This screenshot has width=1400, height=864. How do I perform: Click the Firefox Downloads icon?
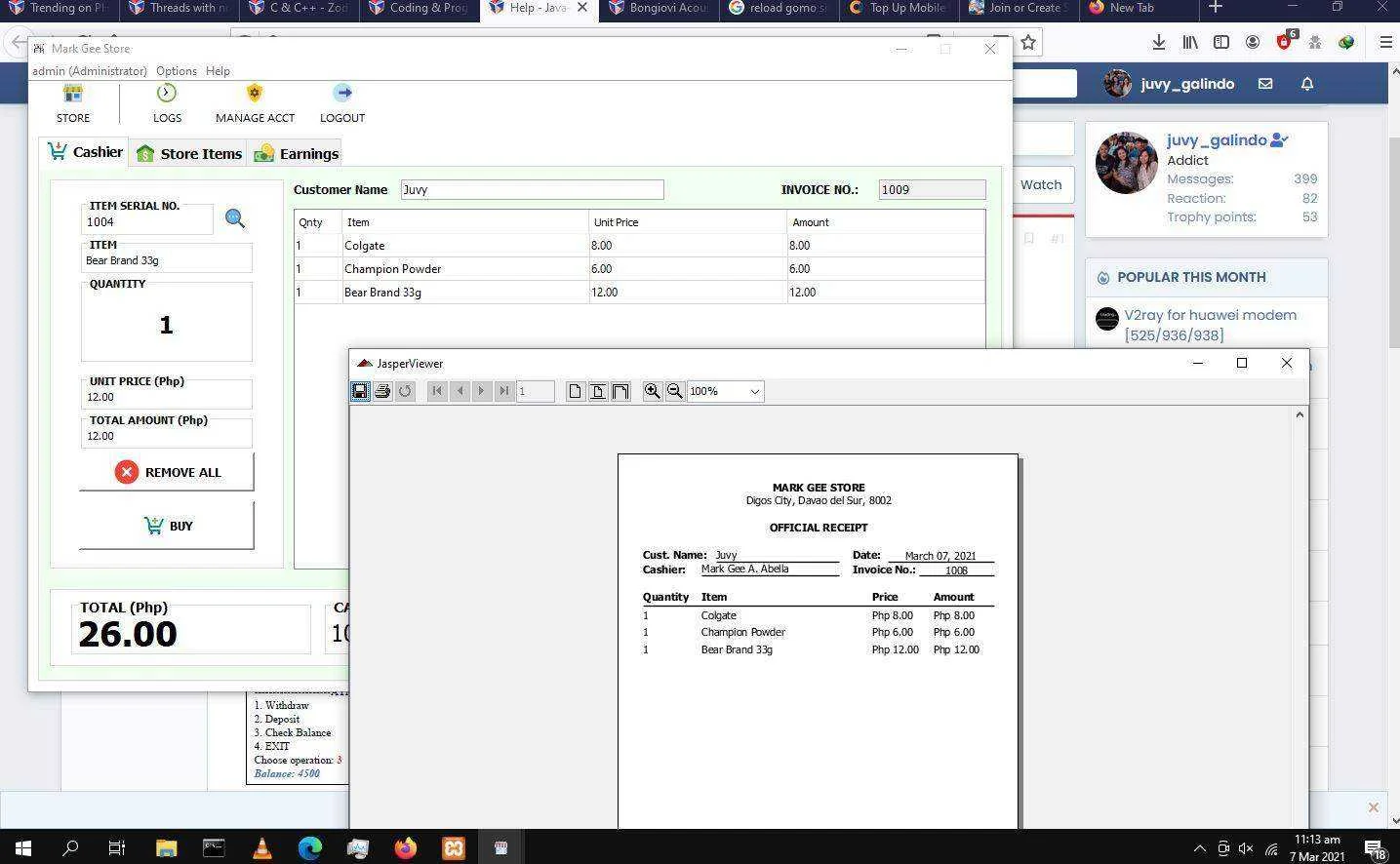[x=1159, y=42]
